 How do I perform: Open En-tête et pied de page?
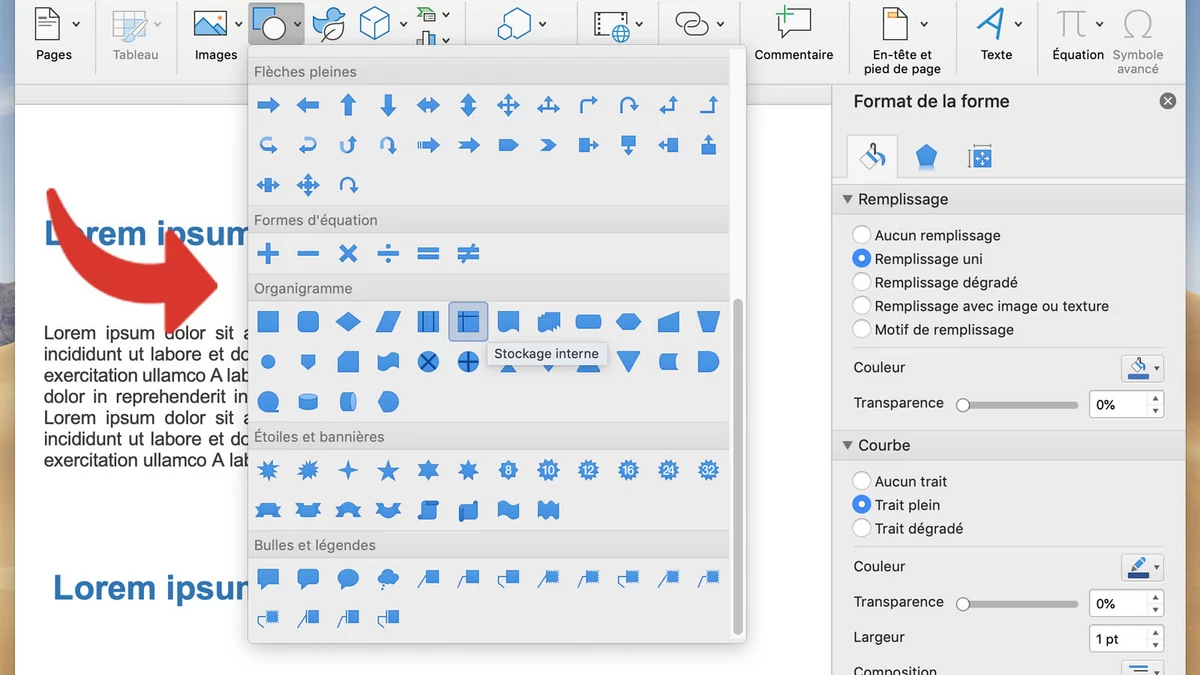pos(902,40)
